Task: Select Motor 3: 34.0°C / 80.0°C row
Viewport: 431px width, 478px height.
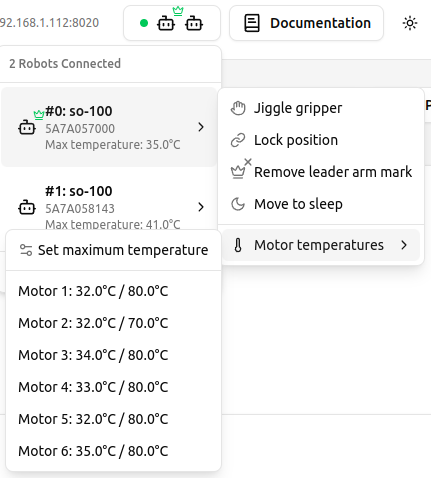Action: click(x=114, y=355)
